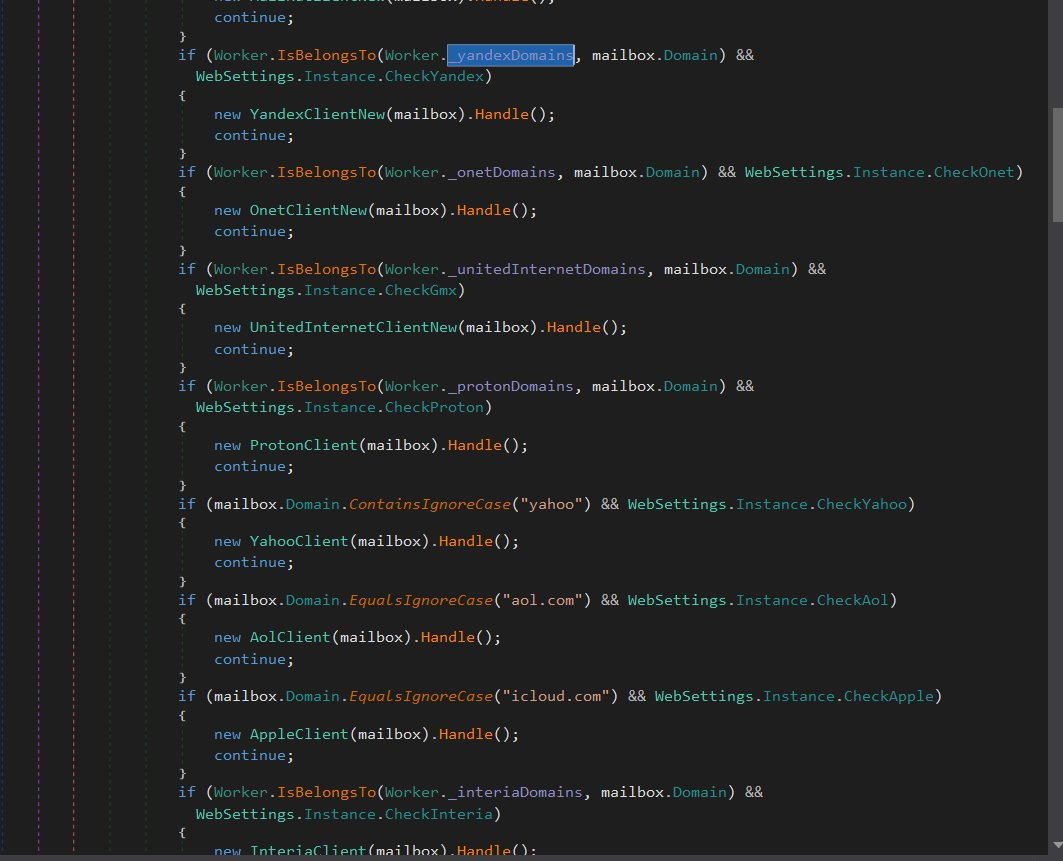Place cursor on YandexClientNew class name
The height and width of the screenshot is (861, 1063).
[x=317, y=114]
